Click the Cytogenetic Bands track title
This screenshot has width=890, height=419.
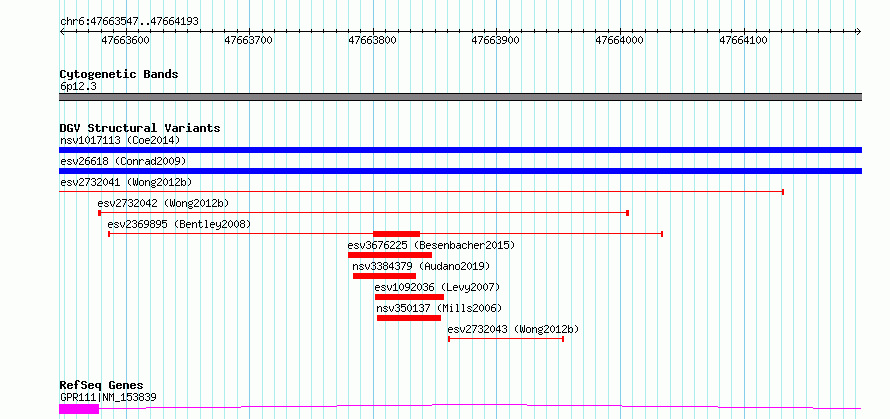coord(119,74)
